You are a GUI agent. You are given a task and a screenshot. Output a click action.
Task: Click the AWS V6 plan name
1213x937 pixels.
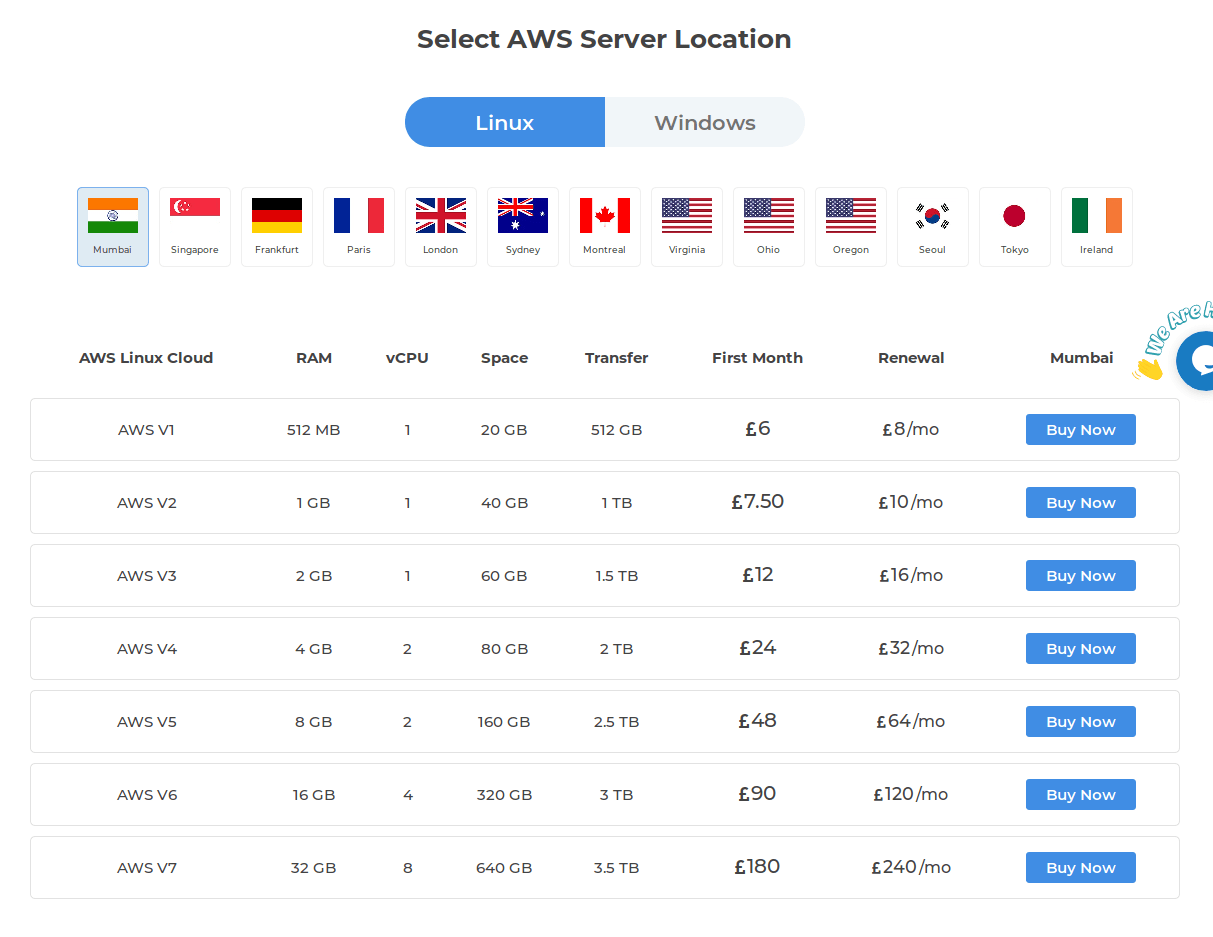146,795
